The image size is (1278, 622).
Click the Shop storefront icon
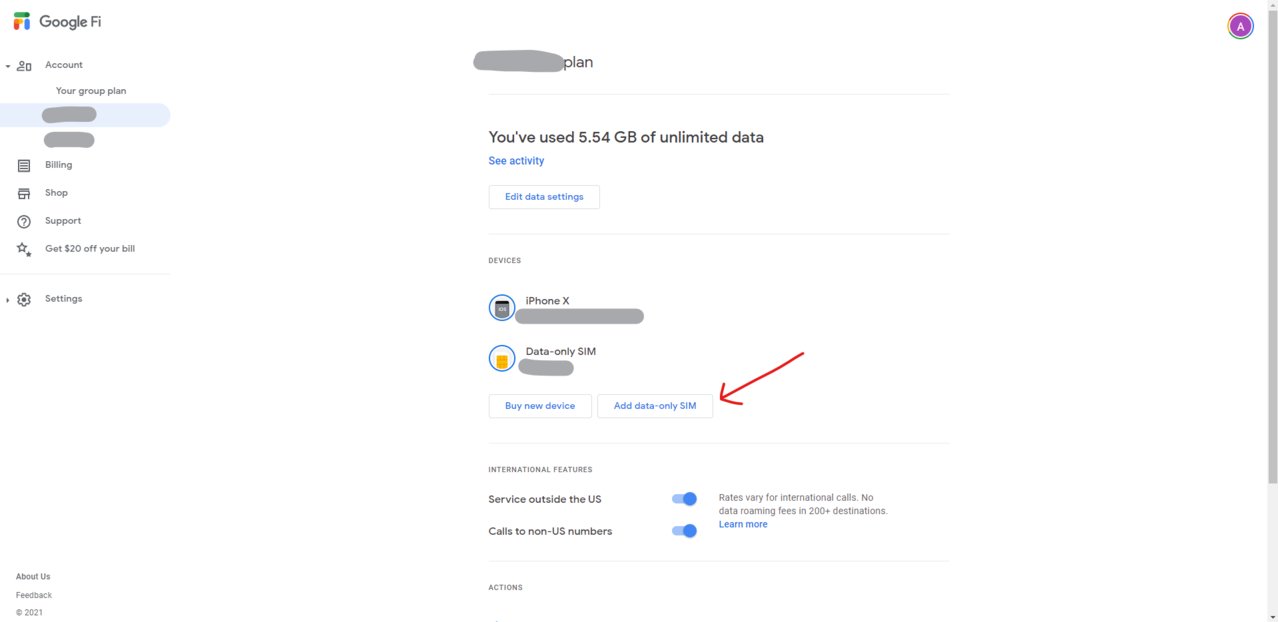coord(24,194)
